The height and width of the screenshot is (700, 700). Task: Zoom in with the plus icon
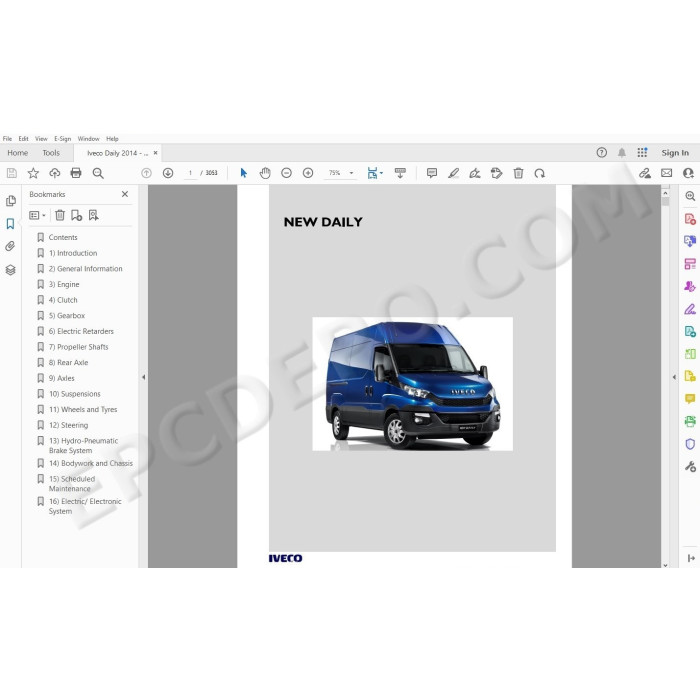click(x=308, y=173)
